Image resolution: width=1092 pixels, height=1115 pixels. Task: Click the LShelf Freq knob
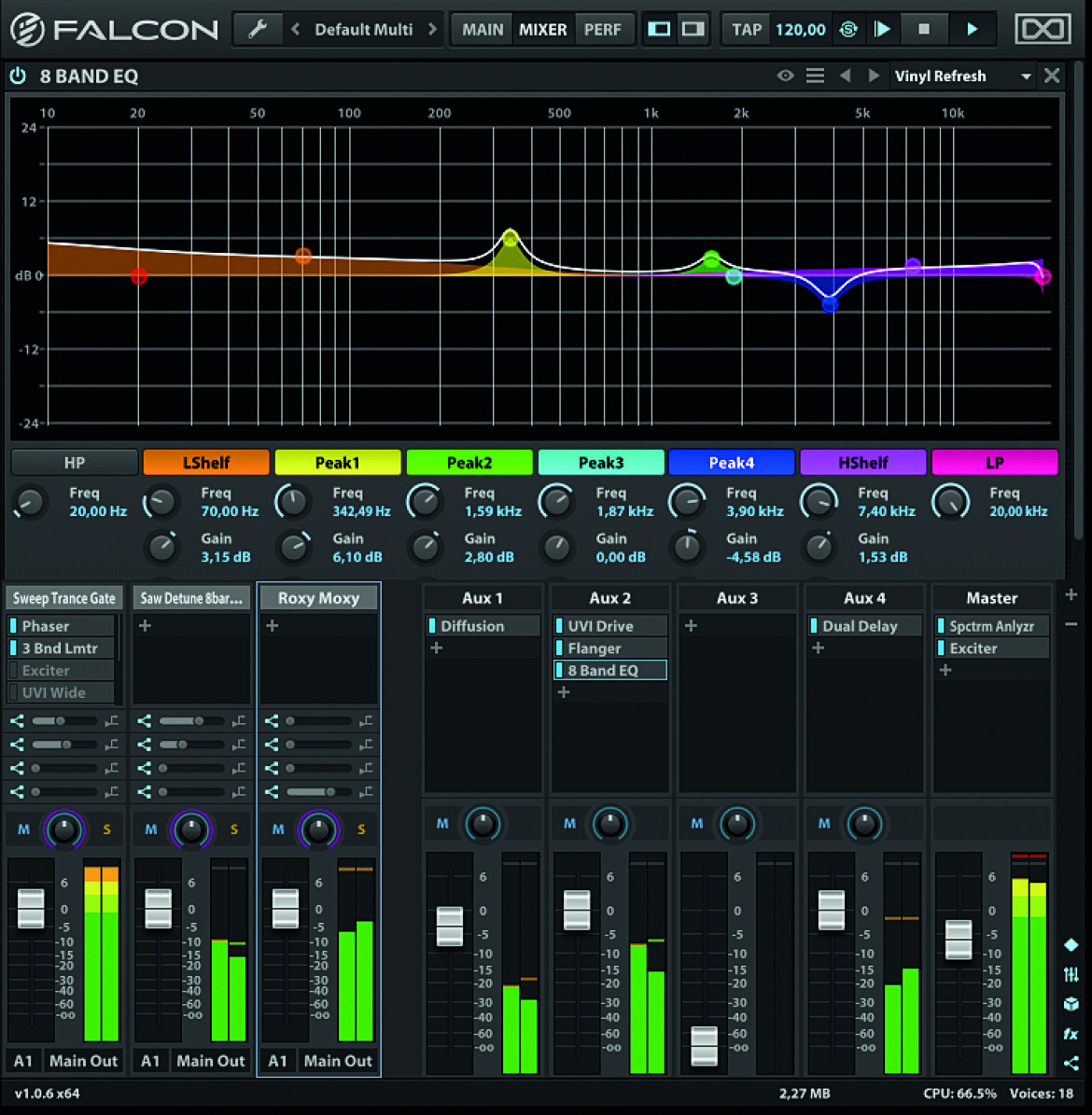[161, 502]
